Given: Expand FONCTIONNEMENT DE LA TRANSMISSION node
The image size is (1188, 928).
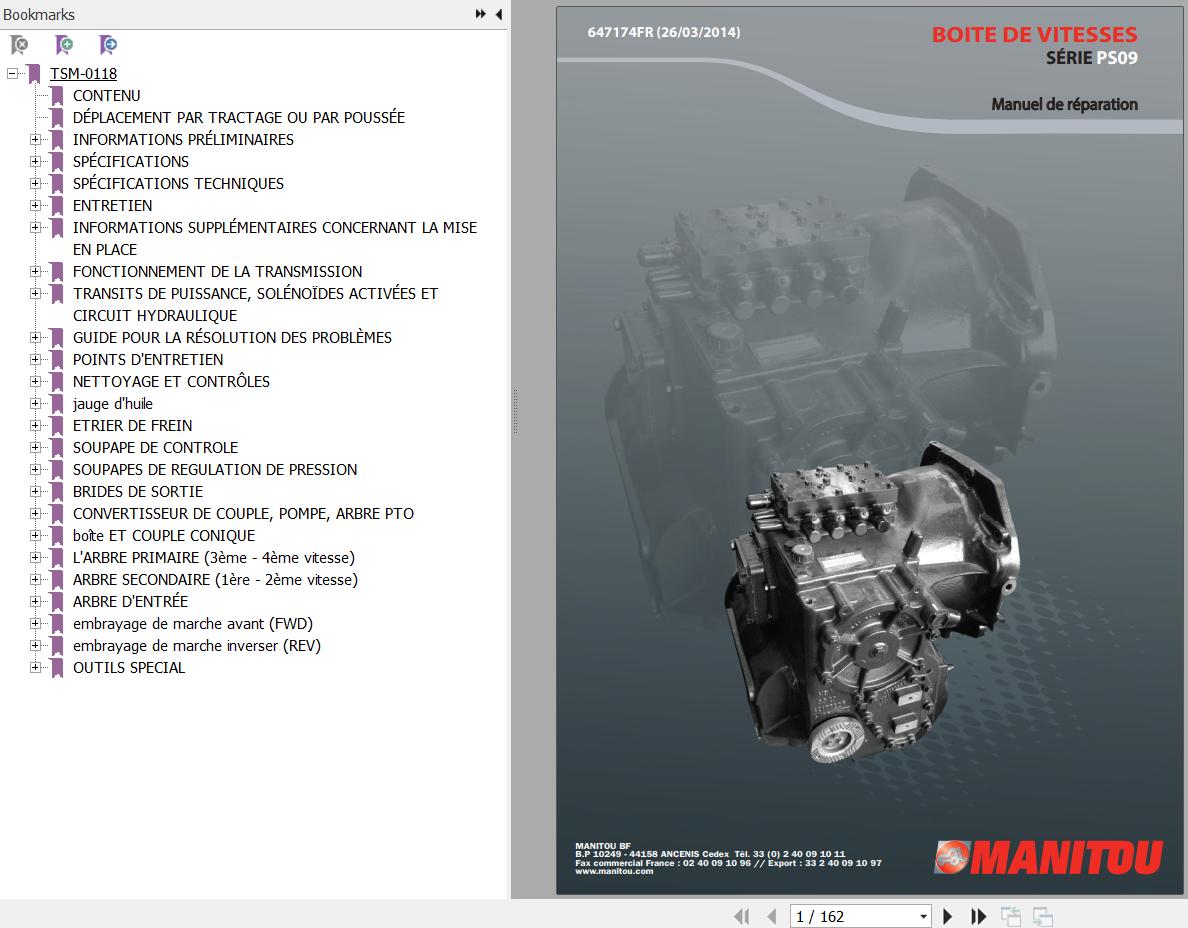Looking at the screenshot, I should (35, 271).
